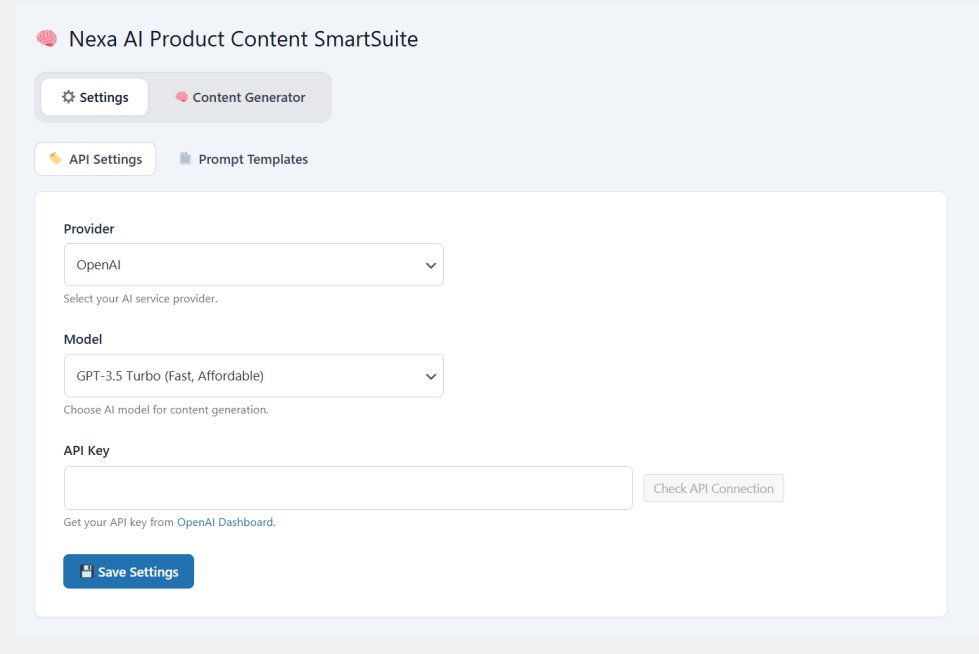Click the chevron arrow of Provider select
This screenshot has height=654, width=979.
point(431,265)
